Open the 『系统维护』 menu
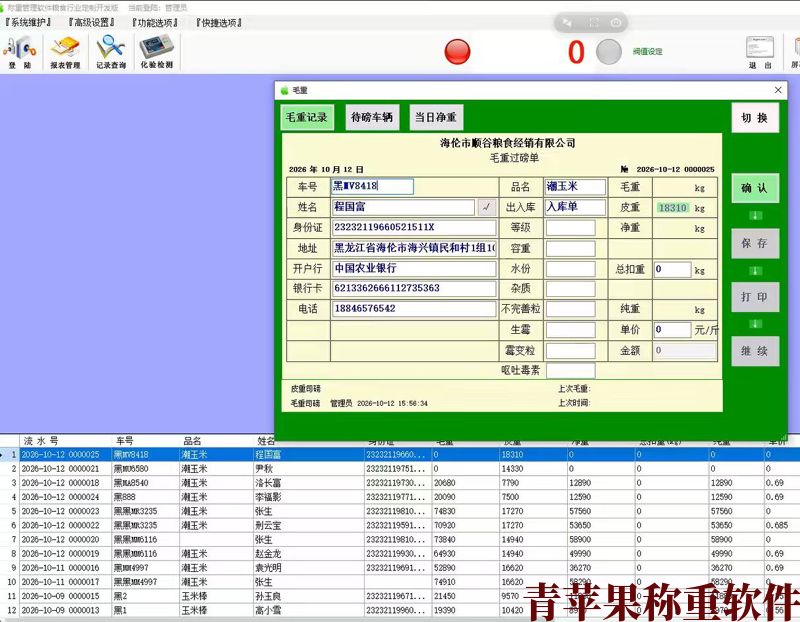 (x=28, y=22)
